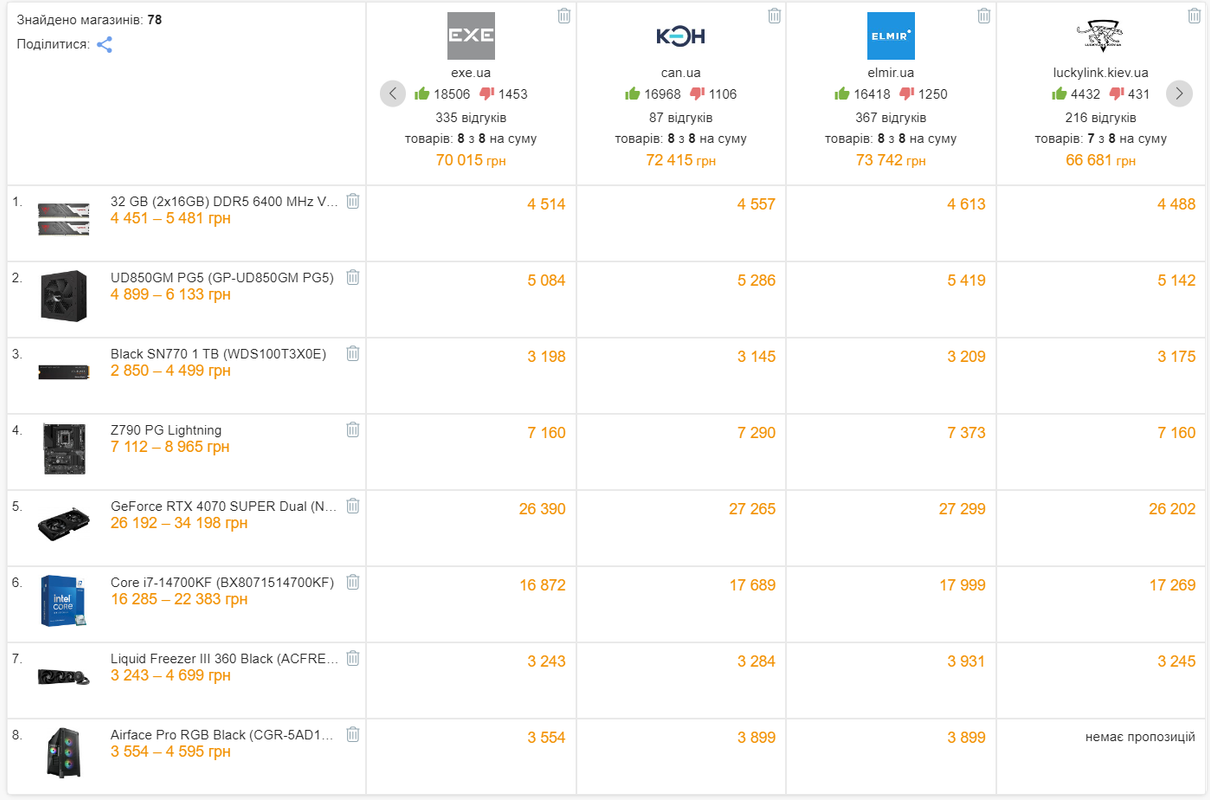Remove the elmir.ua column via trash icon
The width and height of the screenshot is (1210, 800).
[984, 16]
